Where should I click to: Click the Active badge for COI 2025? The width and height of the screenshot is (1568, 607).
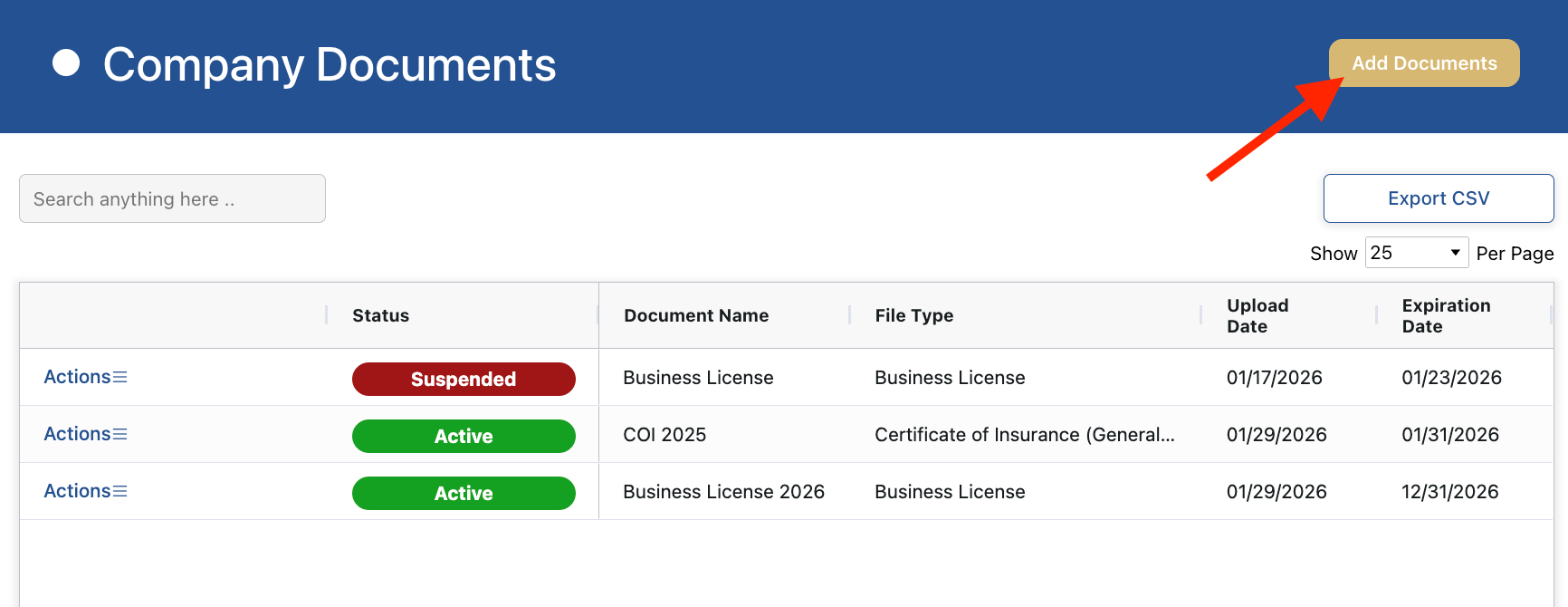464,436
